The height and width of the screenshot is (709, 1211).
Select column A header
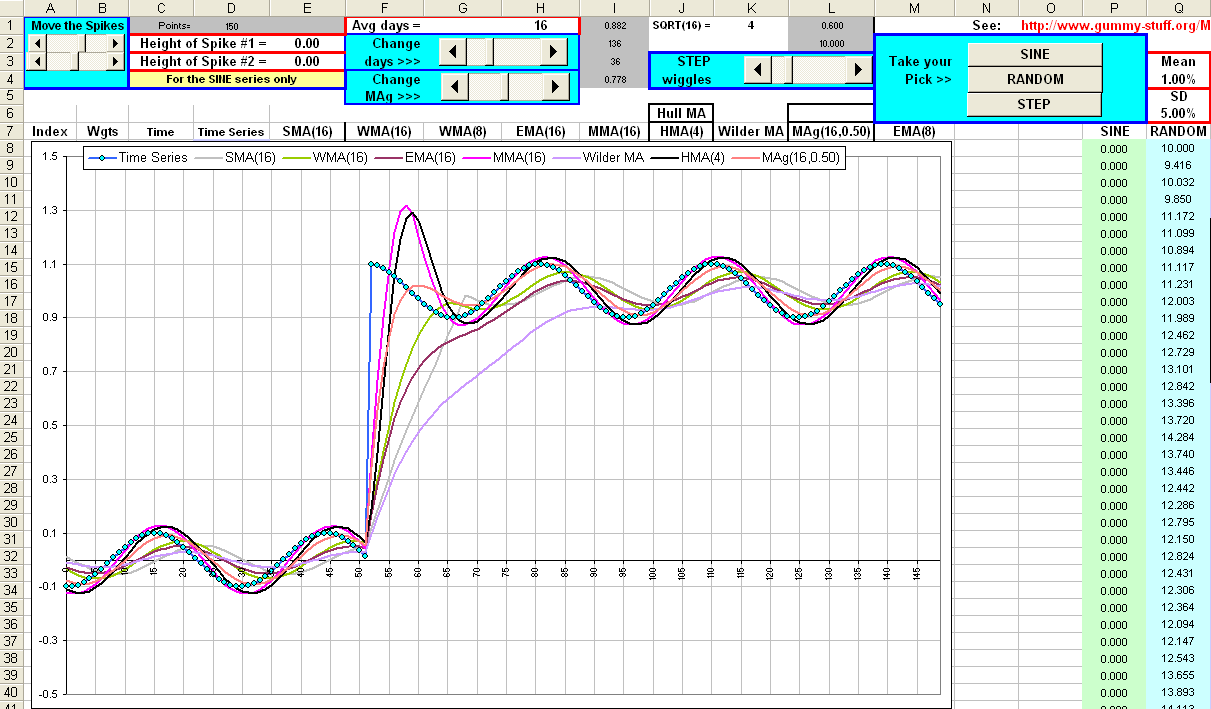[x=50, y=8]
